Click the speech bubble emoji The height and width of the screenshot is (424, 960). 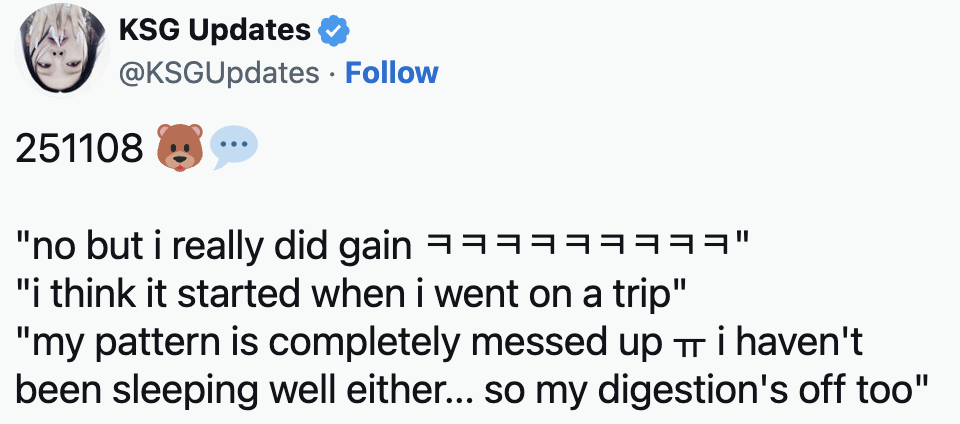coord(235,147)
